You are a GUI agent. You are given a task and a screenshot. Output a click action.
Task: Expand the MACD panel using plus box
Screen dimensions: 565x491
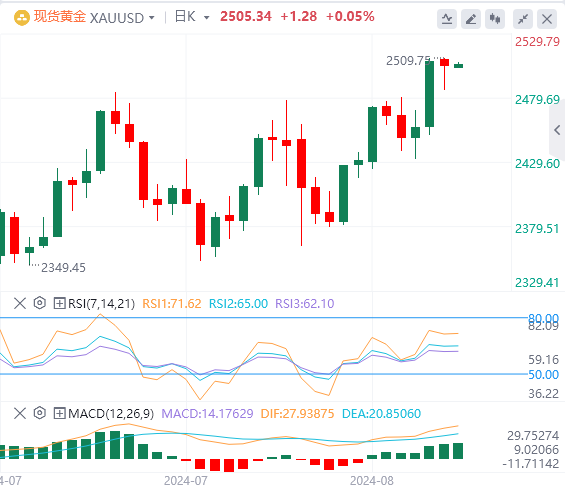[x=59, y=413]
